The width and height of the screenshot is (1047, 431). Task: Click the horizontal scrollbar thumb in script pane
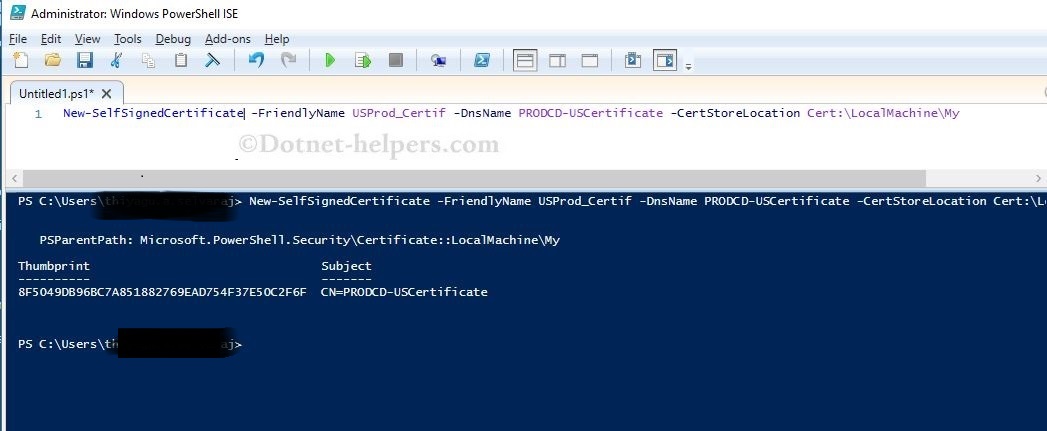[x=474, y=178]
